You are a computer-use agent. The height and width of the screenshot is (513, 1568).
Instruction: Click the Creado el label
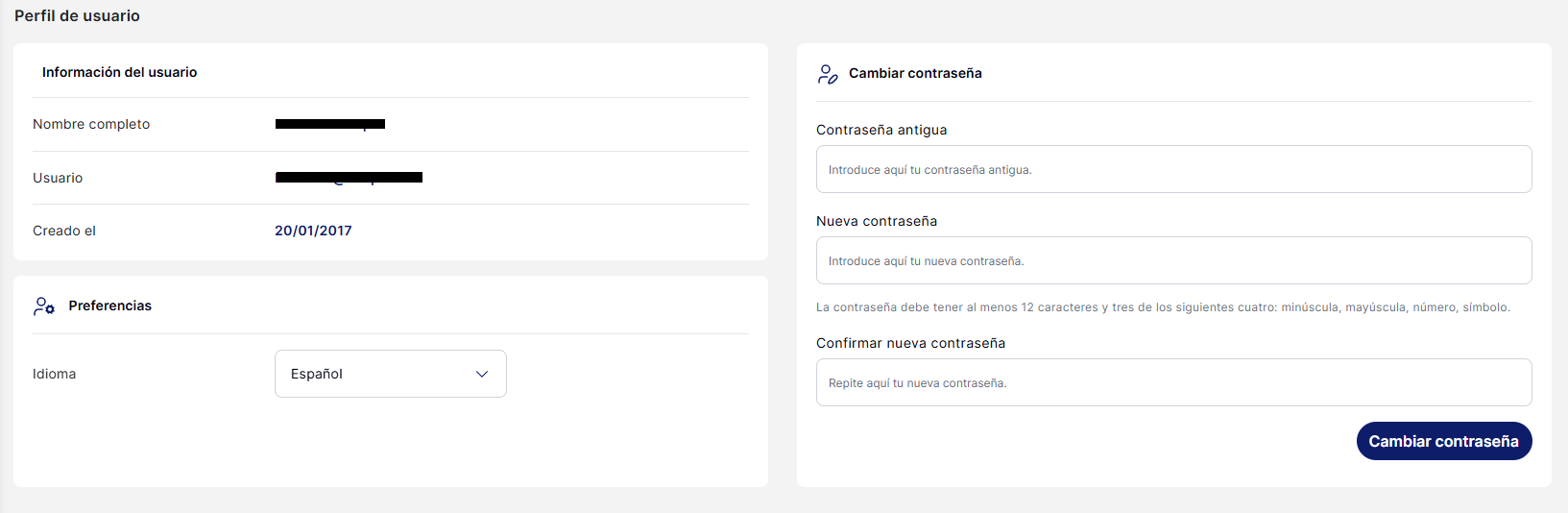64,232
